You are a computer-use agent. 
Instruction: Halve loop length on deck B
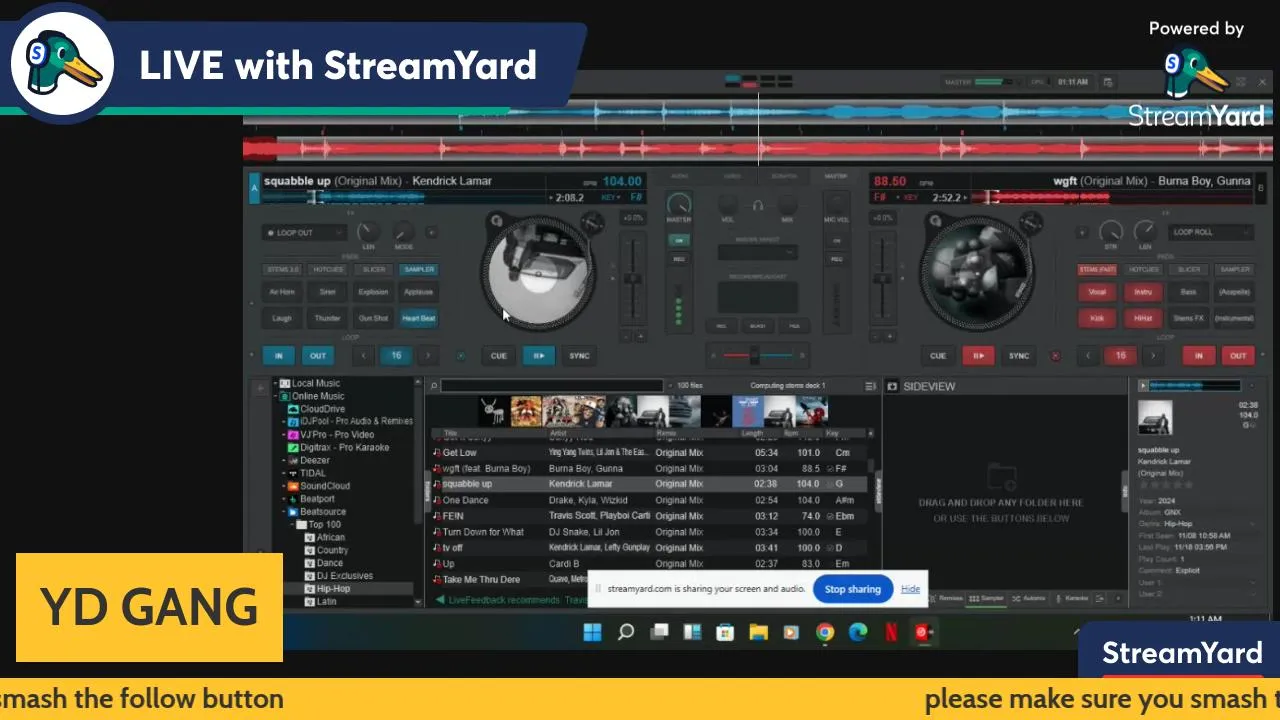pos(1088,356)
